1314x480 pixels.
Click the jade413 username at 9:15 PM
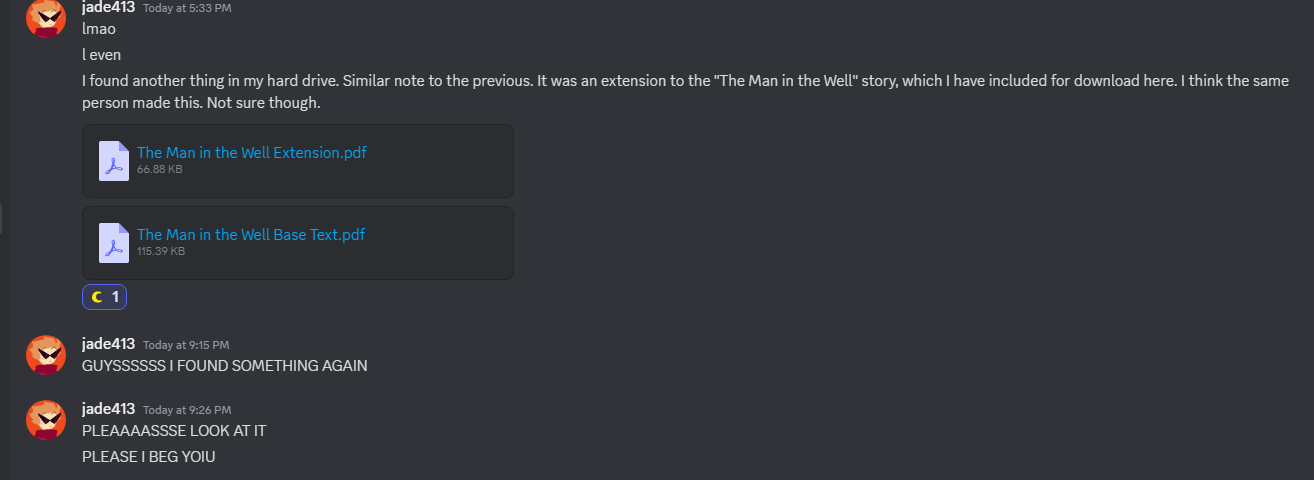coord(108,344)
